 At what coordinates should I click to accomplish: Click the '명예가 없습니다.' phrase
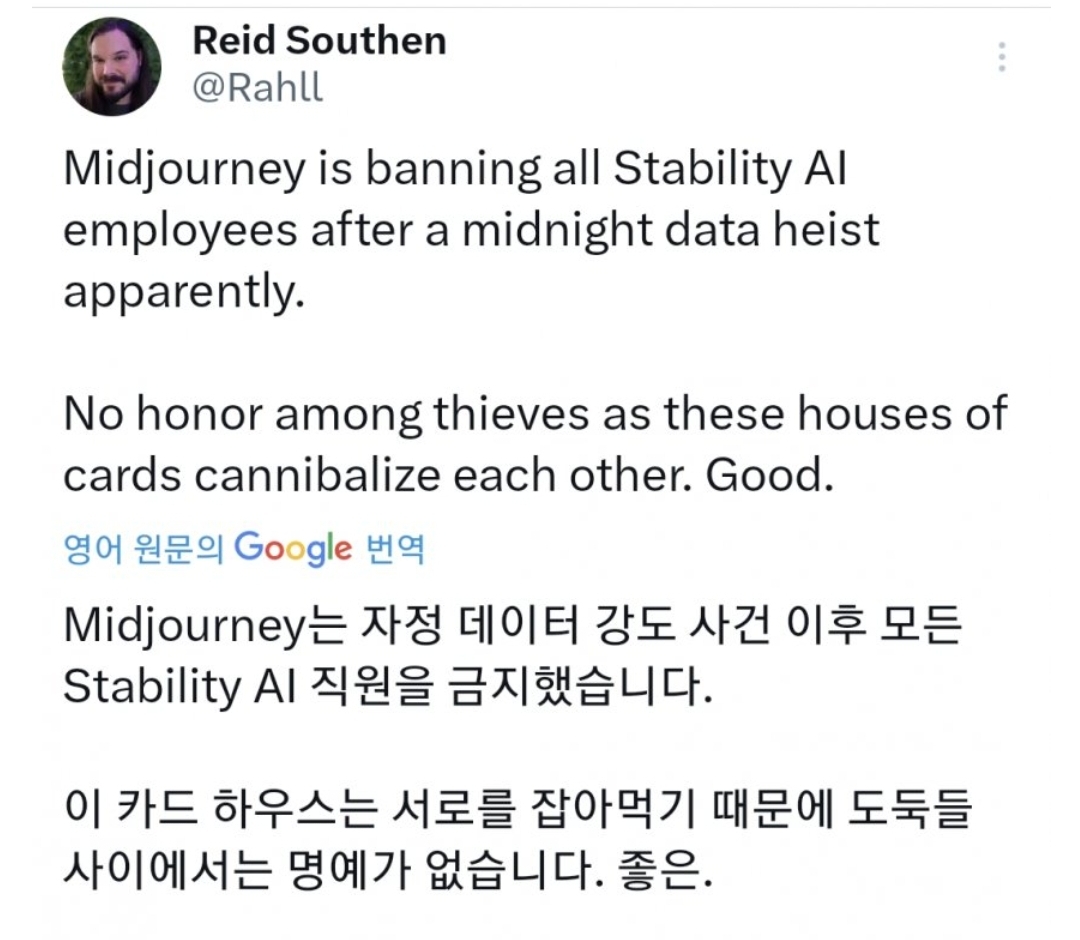443,870
